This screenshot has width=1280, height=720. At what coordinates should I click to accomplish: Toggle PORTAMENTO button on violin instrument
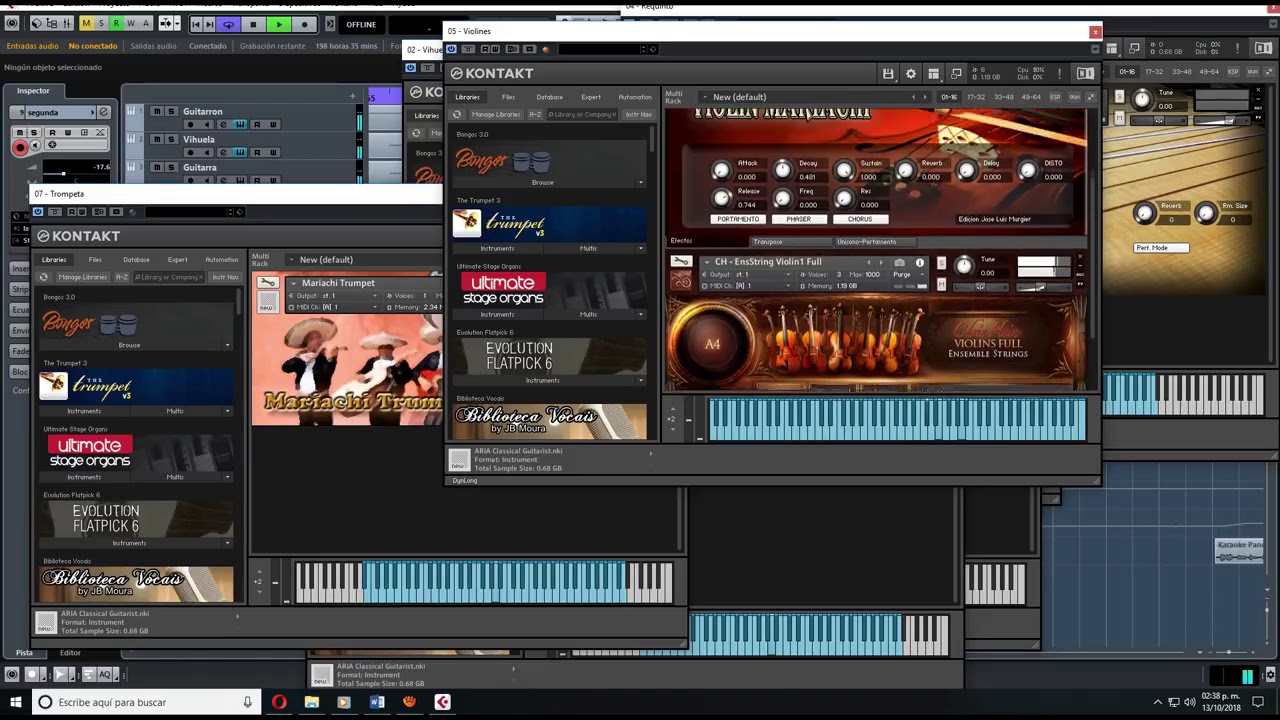point(737,219)
